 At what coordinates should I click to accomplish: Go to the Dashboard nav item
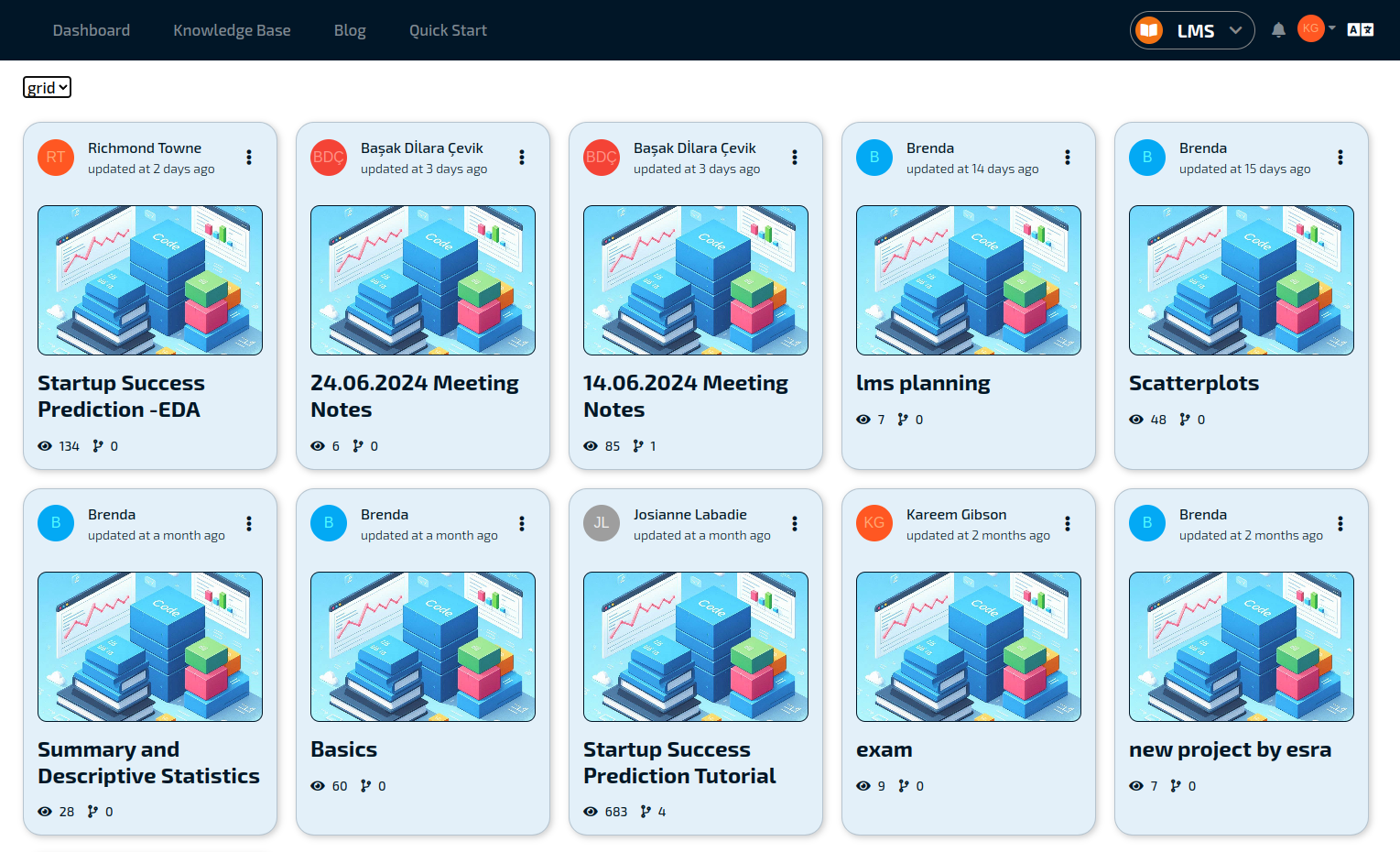click(92, 30)
